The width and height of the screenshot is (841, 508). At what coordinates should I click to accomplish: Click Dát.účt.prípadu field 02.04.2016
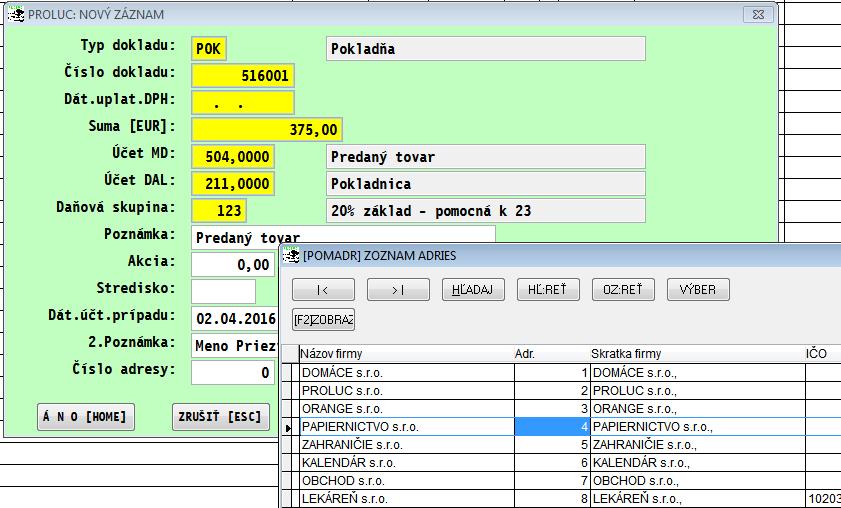235,319
